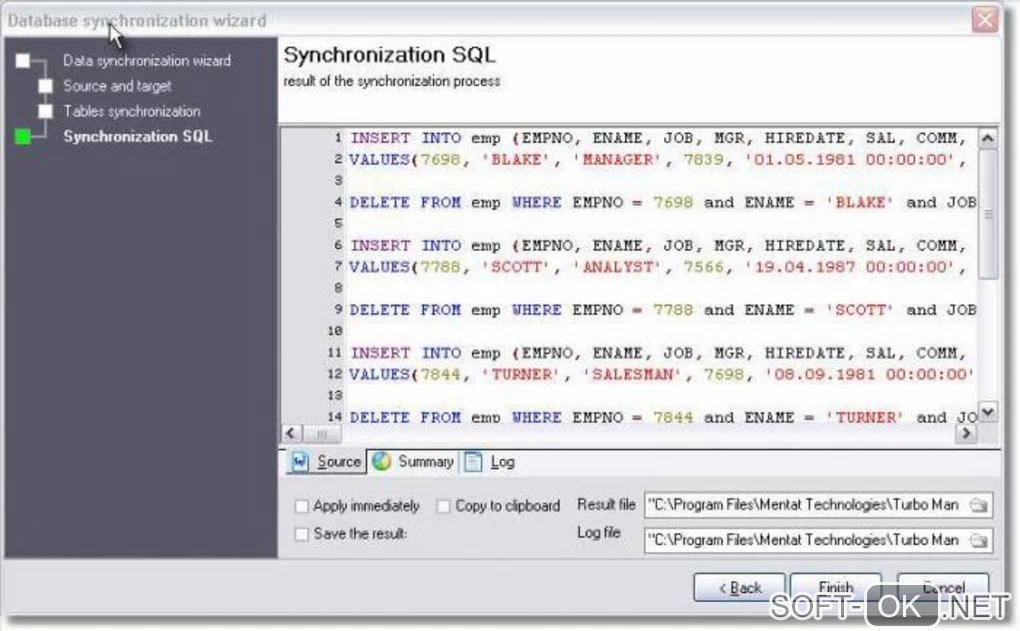Click the SQL editor scroll up arrow
Screen dimensions: 1020x631
pos(987,138)
